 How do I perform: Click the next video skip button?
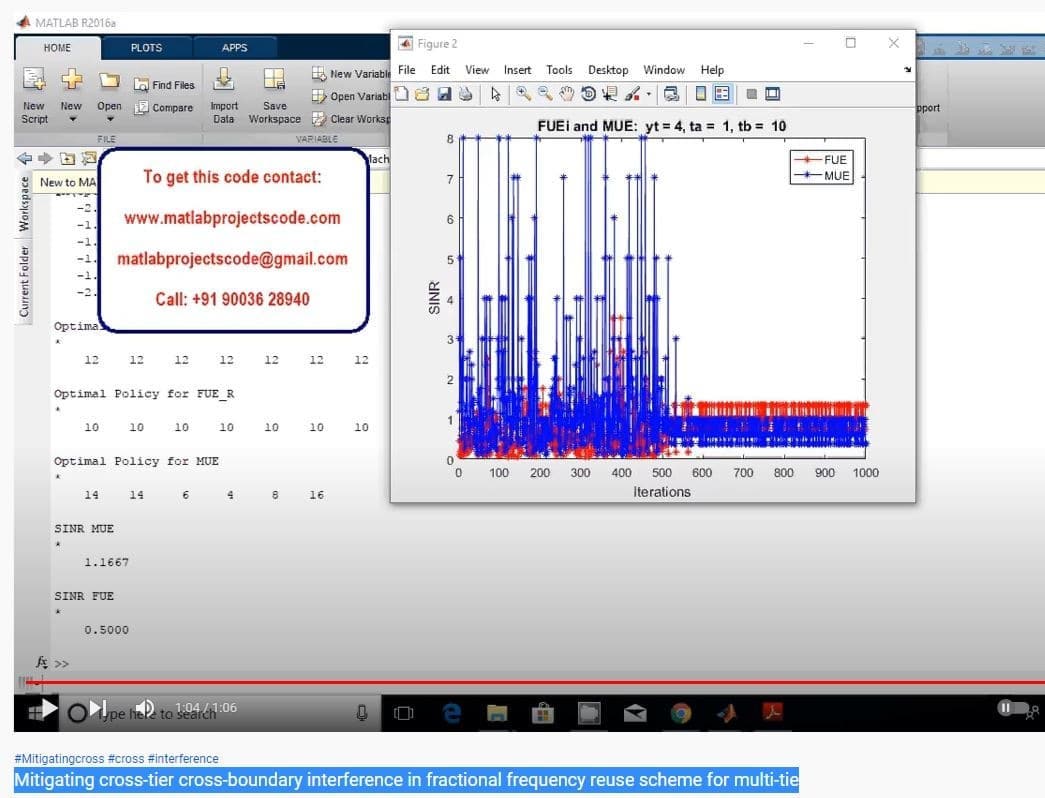pyautogui.click(x=98, y=707)
